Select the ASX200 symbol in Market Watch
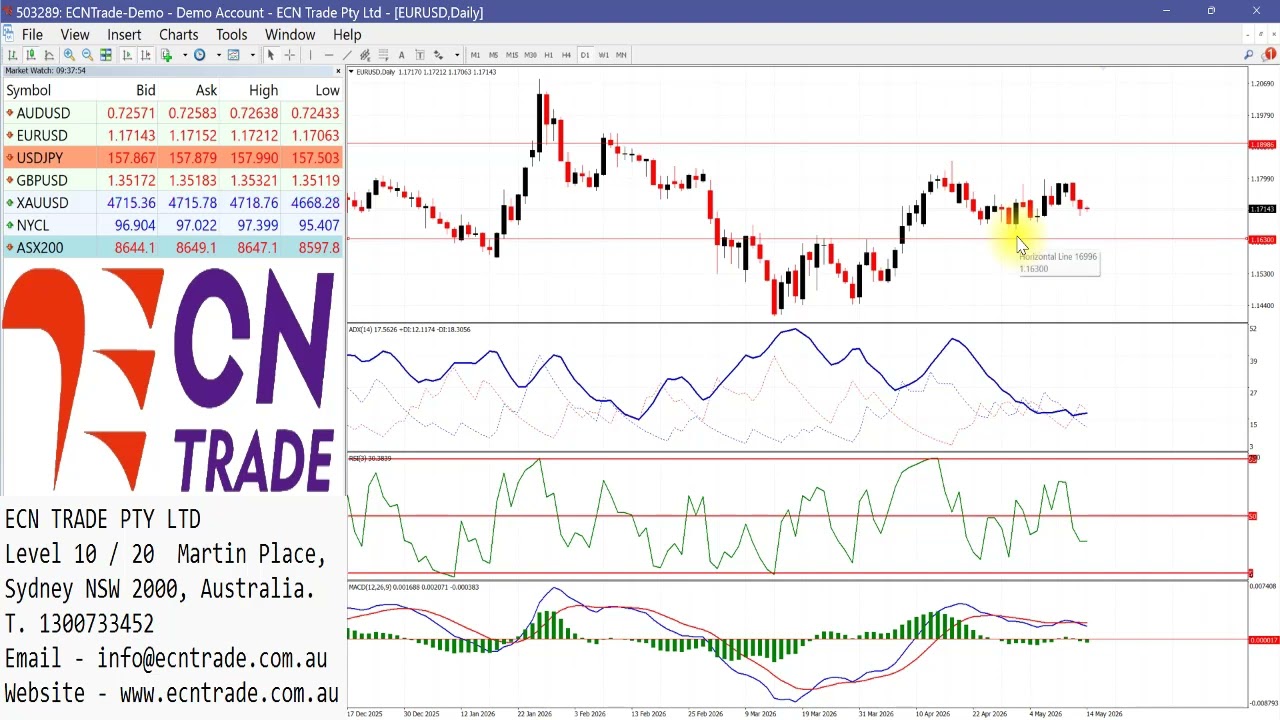Image resolution: width=1280 pixels, height=720 pixels. pos(39,248)
